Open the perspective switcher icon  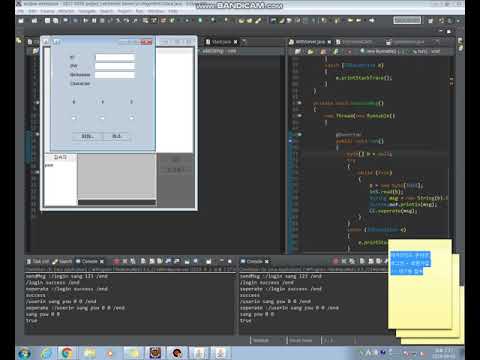click(x=431, y=21)
